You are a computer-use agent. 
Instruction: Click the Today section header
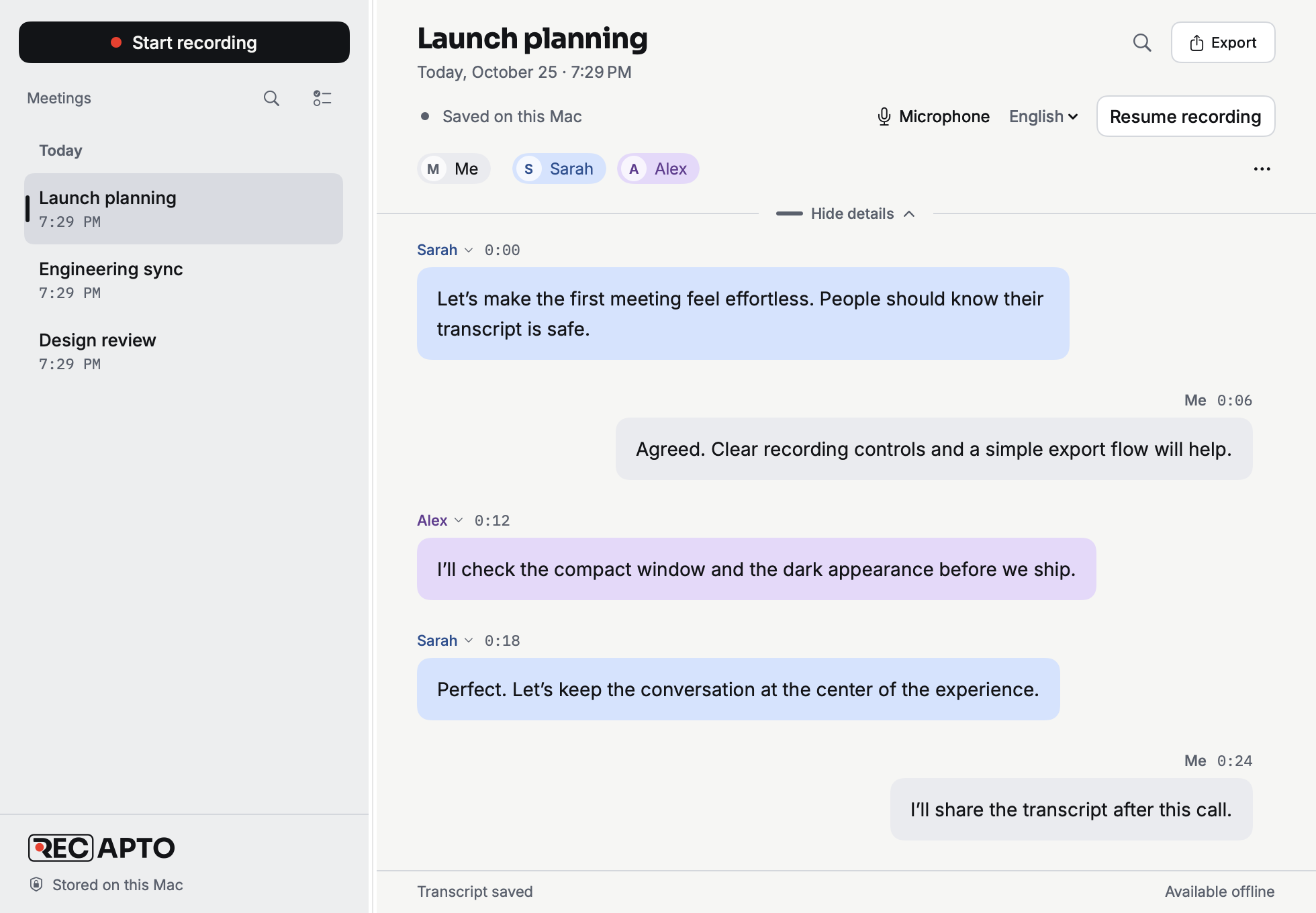60,150
